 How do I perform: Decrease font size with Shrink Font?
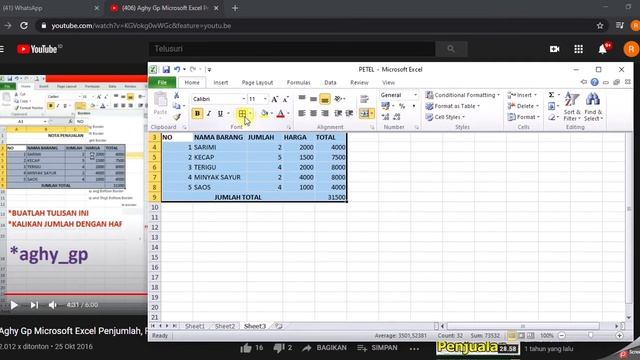(286, 99)
